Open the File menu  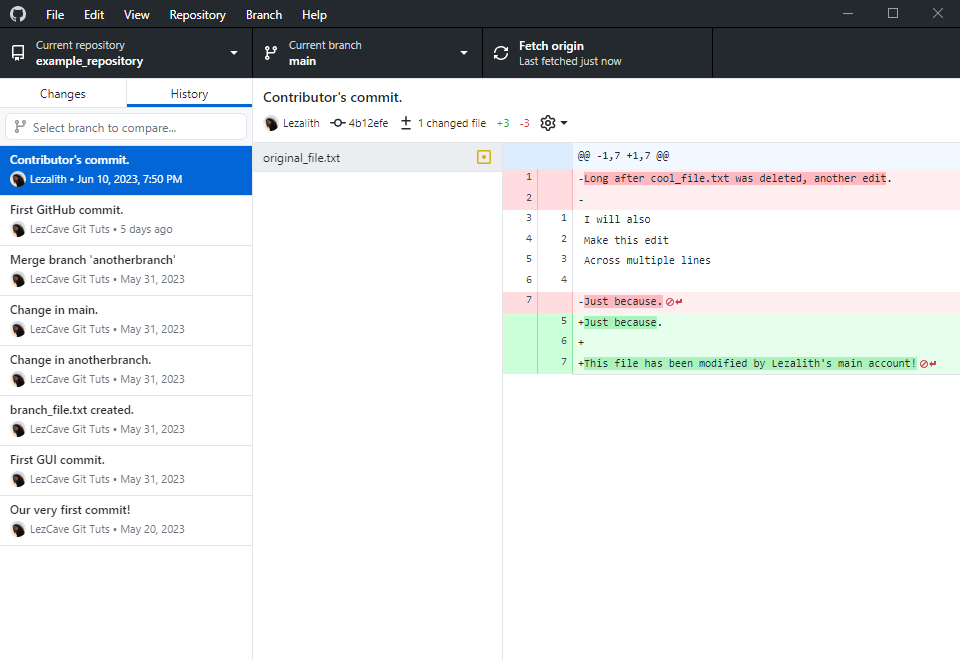[x=55, y=15]
